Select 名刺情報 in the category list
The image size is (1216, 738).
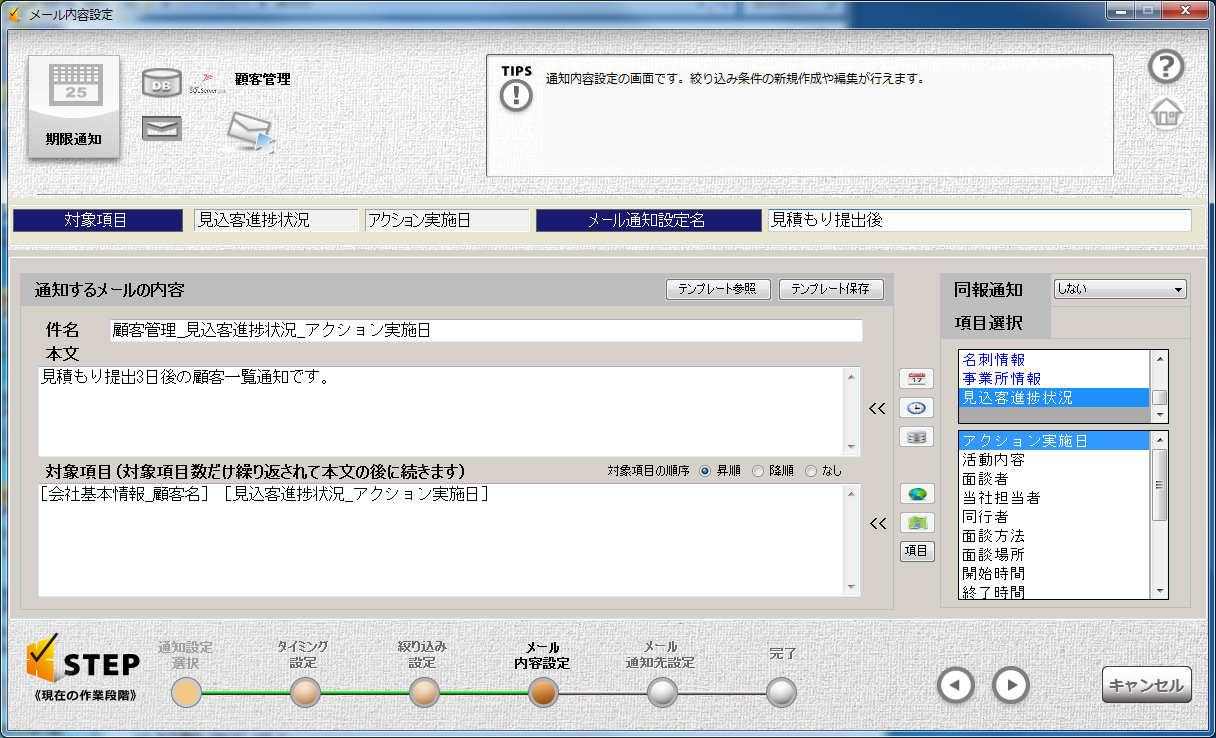tap(993, 359)
